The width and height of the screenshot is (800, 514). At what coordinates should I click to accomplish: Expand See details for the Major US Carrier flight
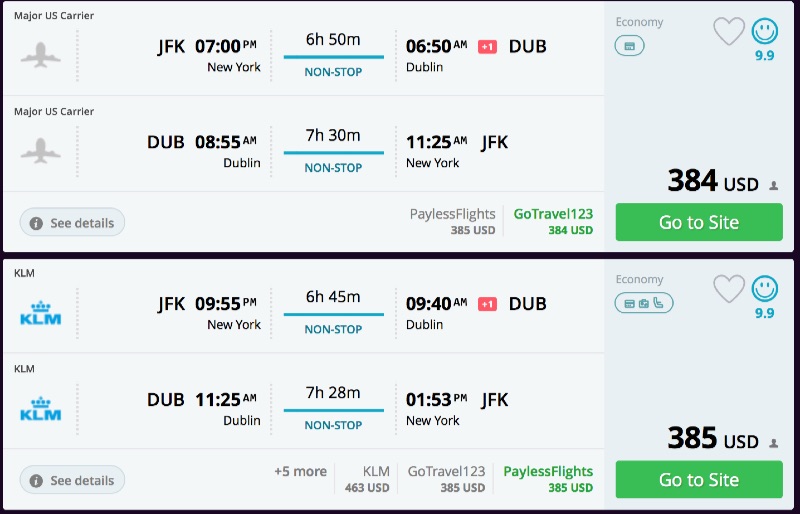click(x=72, y=223)
